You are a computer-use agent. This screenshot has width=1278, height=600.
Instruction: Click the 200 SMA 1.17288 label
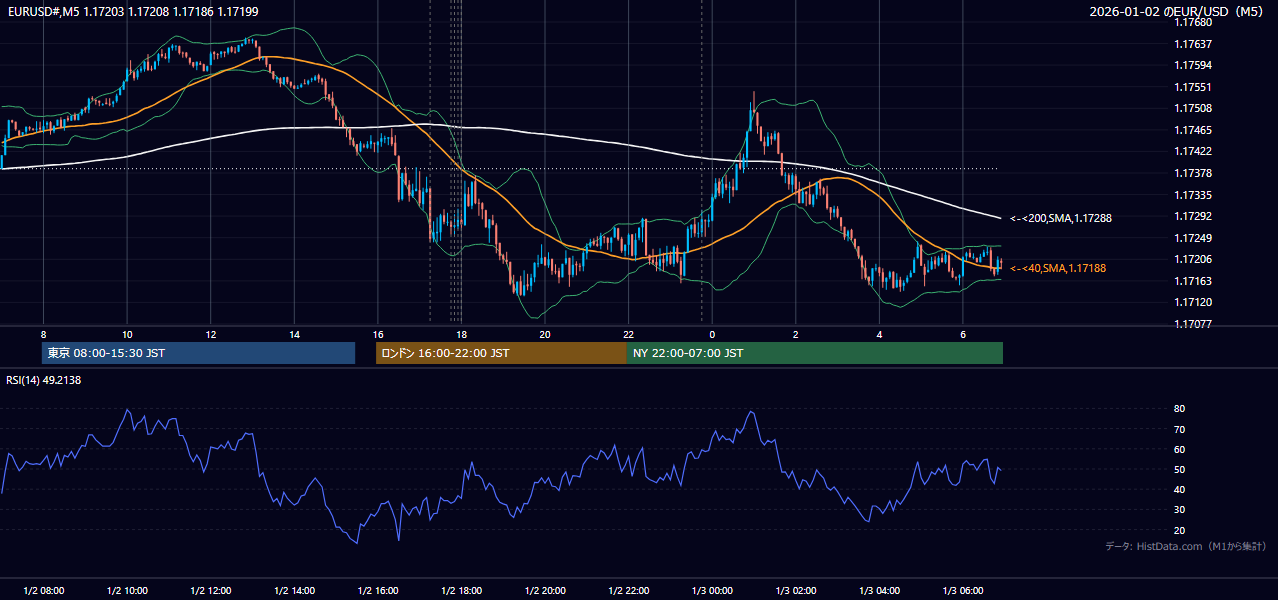pos(1061,218)
